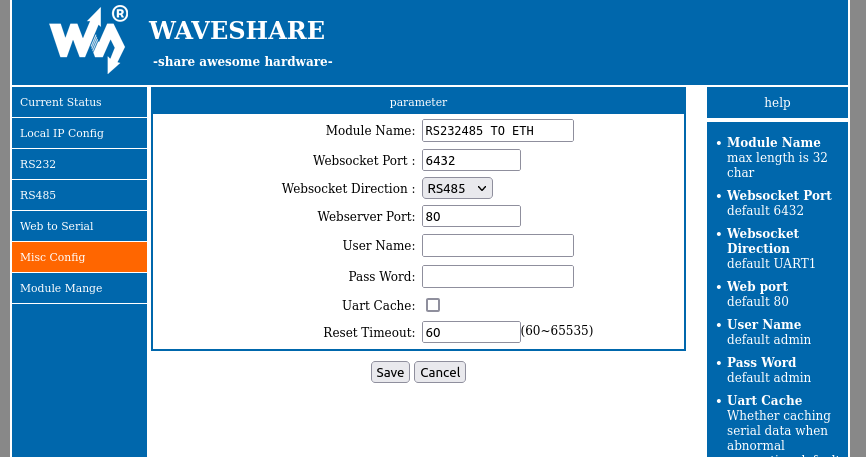Click the Waveshare logo icon
Viewport: 866px width, 457px height.
[x=88, y=40]
